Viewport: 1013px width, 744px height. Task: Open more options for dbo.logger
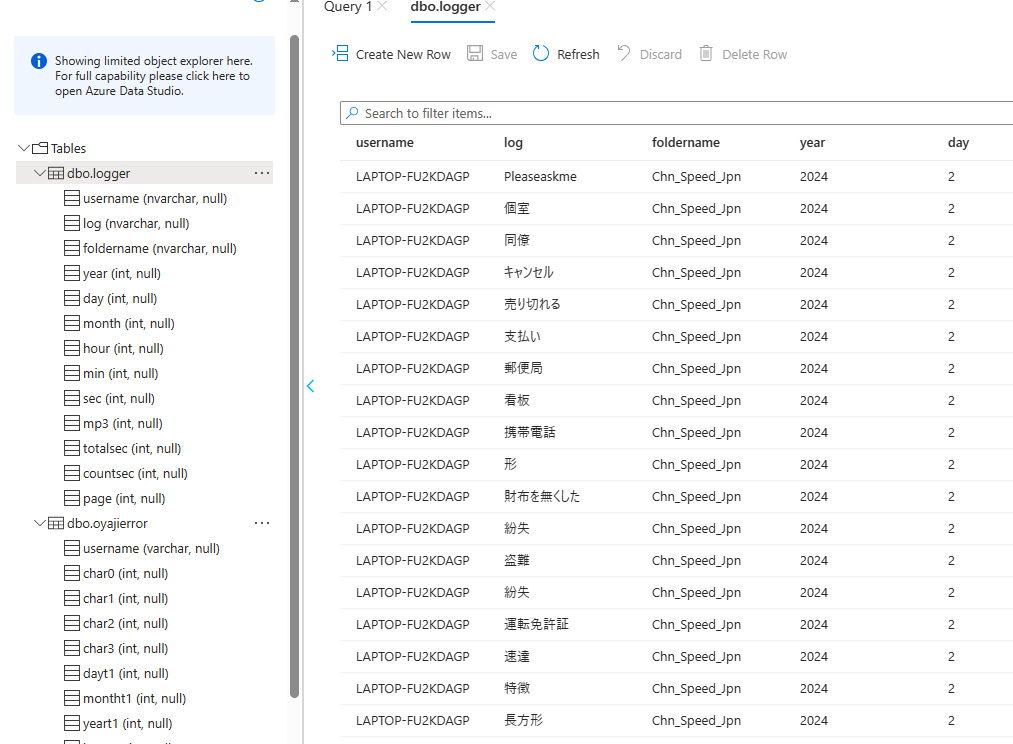(262, 173)
